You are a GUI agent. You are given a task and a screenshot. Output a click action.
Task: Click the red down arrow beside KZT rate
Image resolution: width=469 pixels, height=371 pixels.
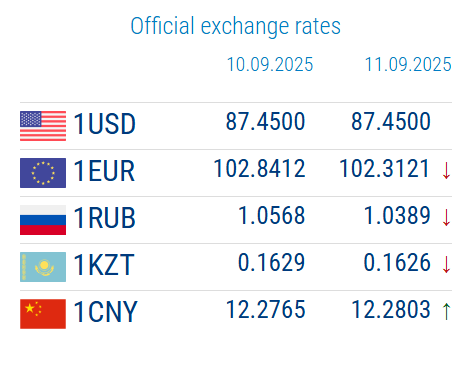pyautogui.click(x=446, y=264)
